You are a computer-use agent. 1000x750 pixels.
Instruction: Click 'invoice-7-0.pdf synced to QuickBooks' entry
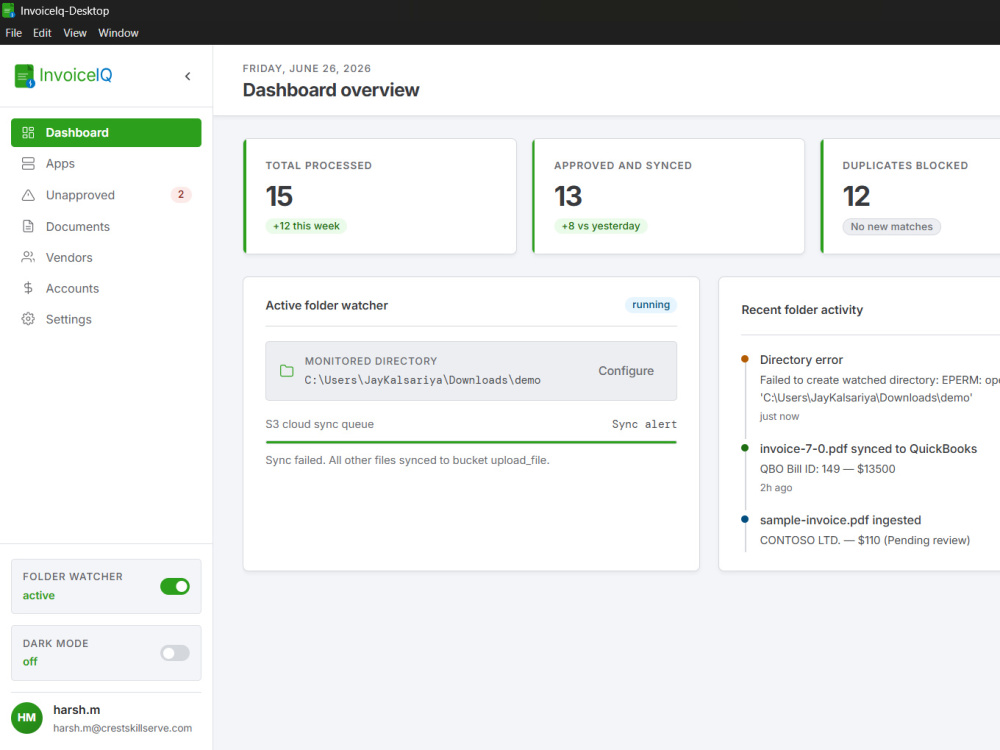(868, 449)
